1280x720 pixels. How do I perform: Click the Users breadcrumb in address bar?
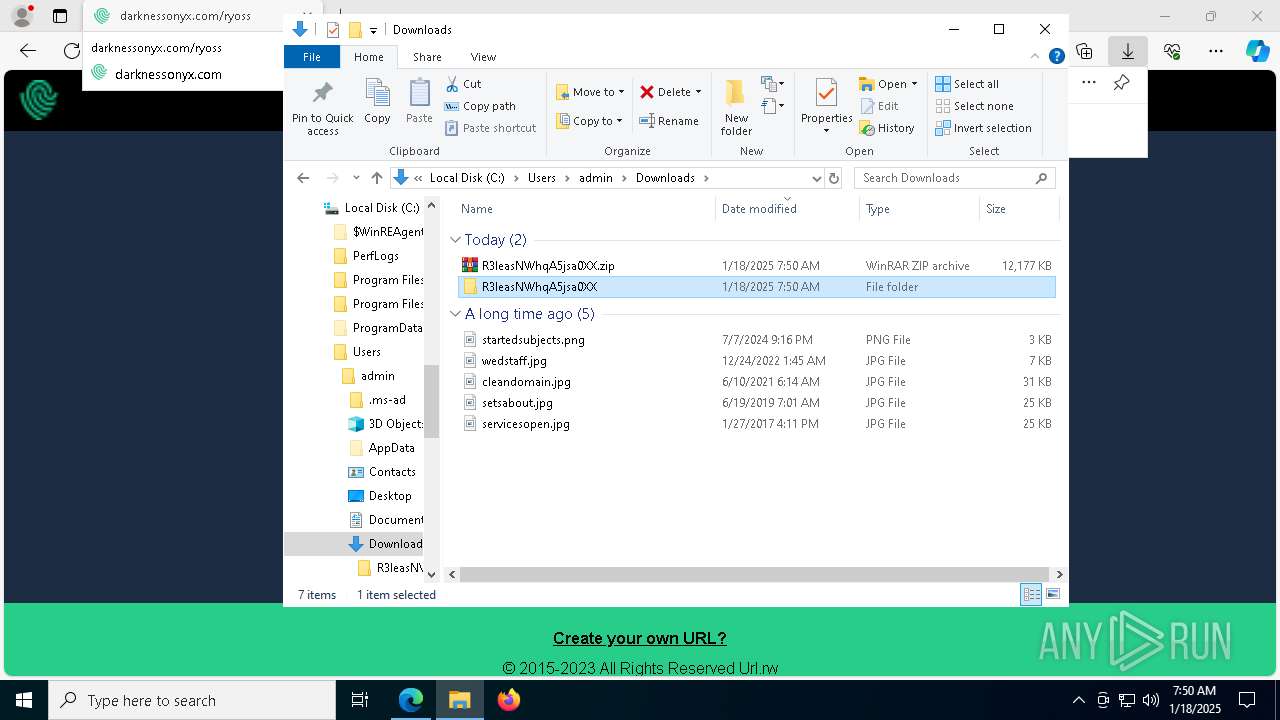(542, 178)
